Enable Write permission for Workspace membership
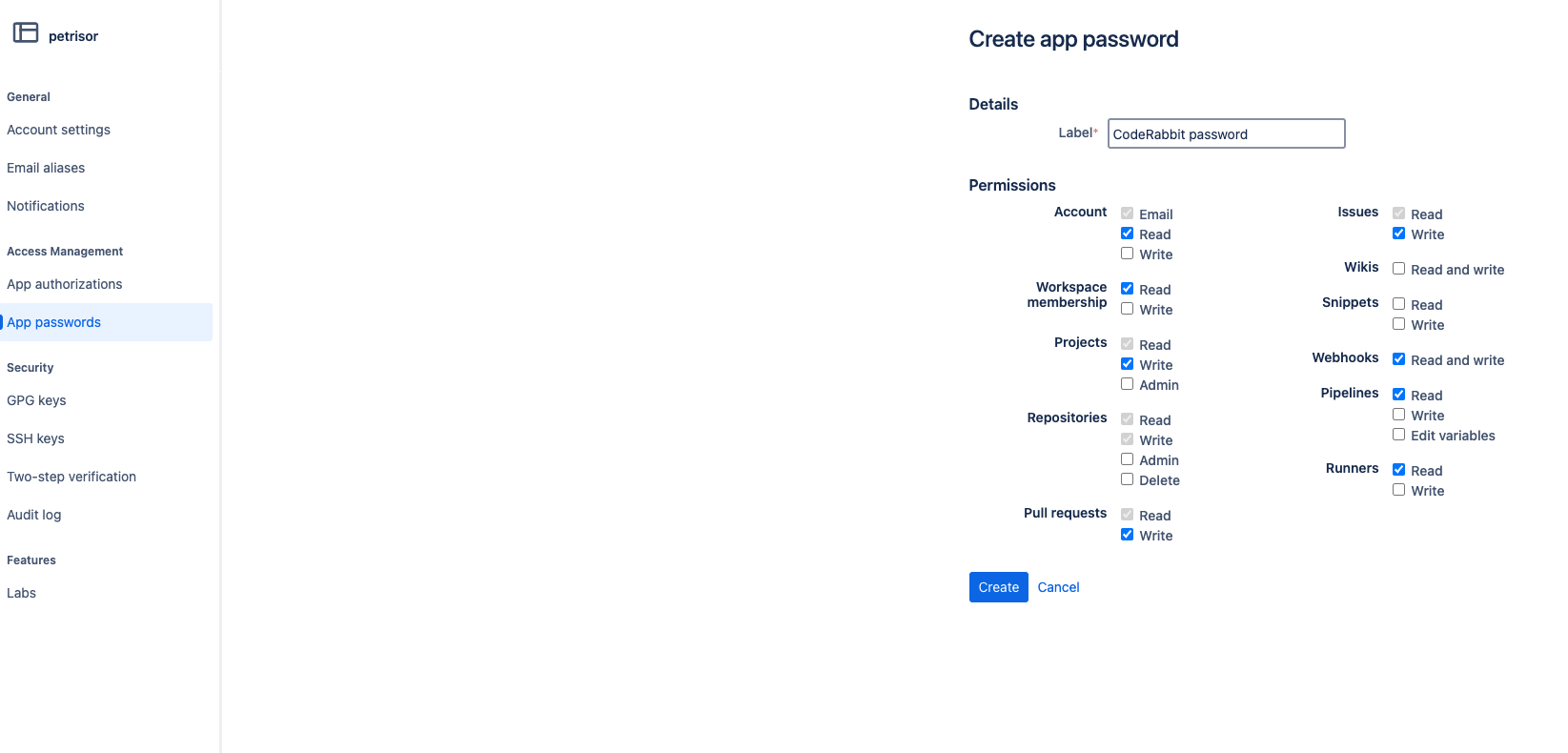The image size is (1568, 753). point(1128,309)
